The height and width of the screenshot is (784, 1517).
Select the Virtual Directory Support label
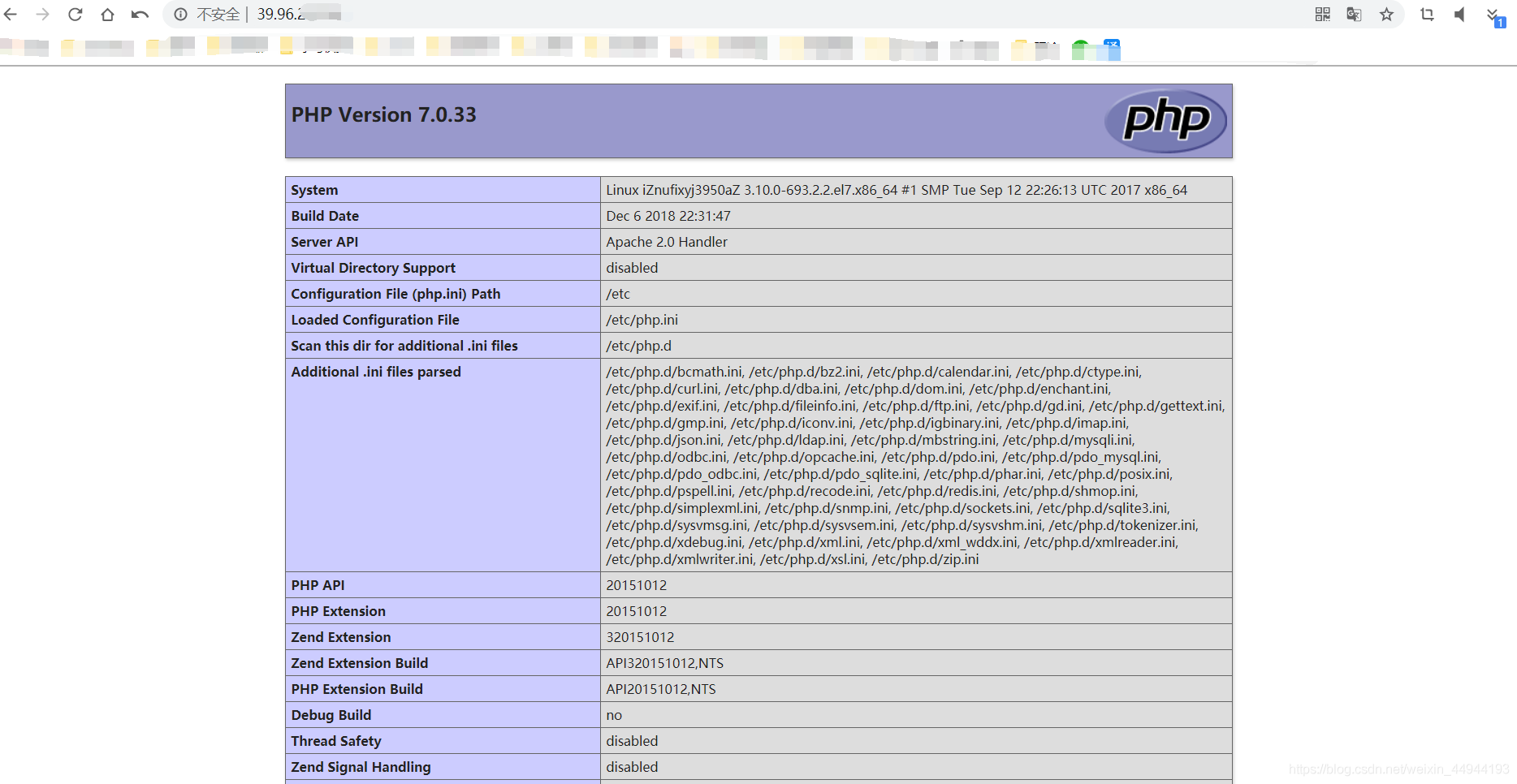pyautogui.click(x=374, y=268)
